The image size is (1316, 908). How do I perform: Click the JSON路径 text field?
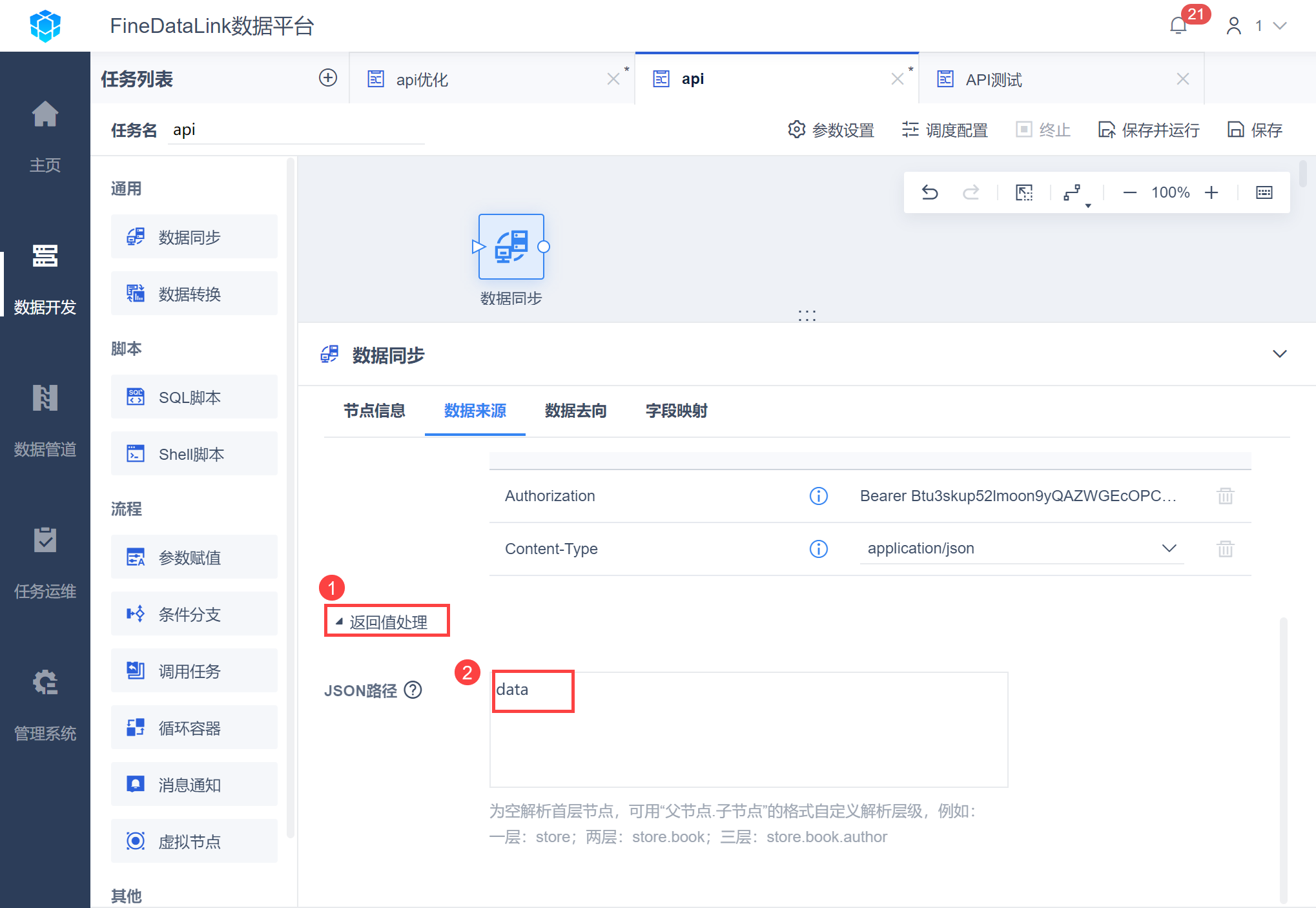pos(748,729)
